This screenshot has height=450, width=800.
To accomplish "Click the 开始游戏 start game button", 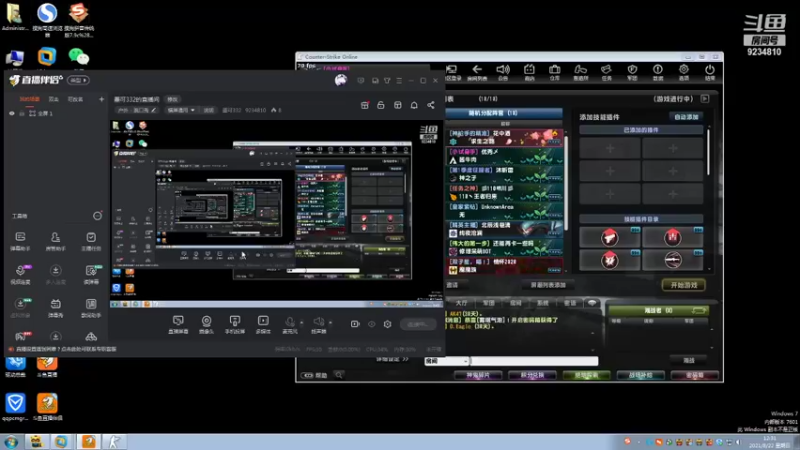I will [x=684, y=285].
